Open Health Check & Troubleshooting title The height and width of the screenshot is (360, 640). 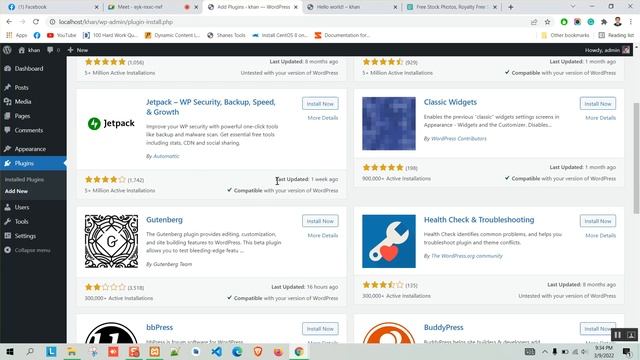click(479, 220)
